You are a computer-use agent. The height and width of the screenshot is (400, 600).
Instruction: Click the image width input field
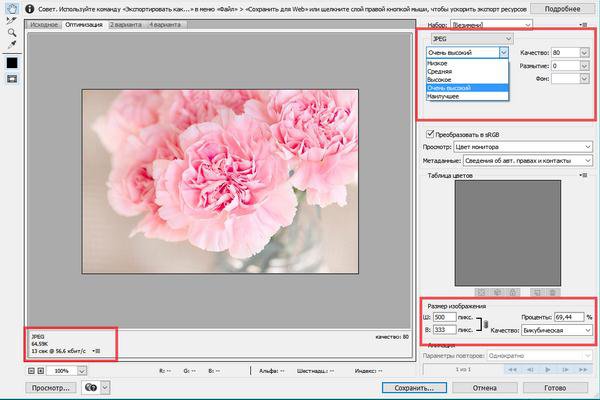point(446,317)
